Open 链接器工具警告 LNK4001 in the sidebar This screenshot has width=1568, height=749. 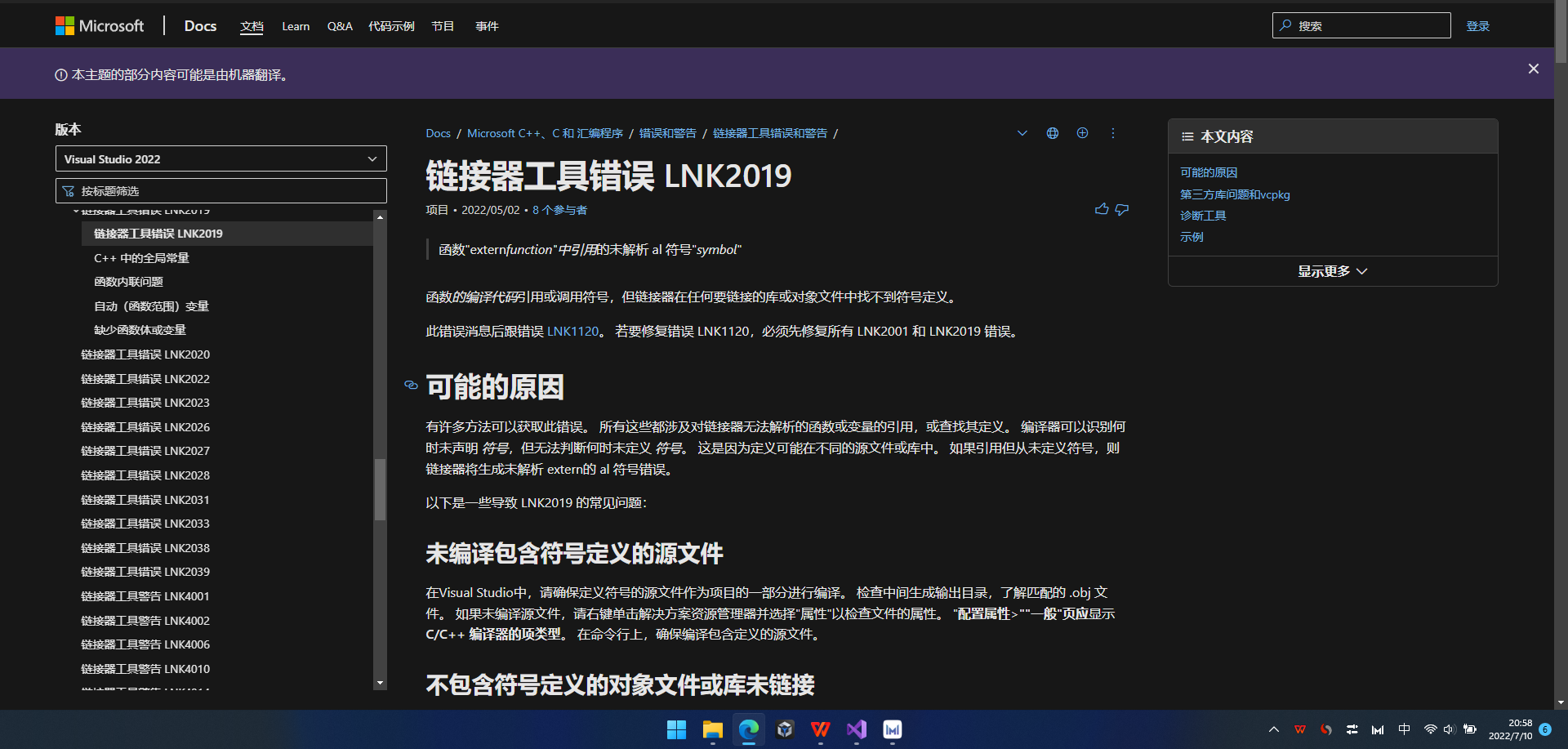[x=145, y=596]
